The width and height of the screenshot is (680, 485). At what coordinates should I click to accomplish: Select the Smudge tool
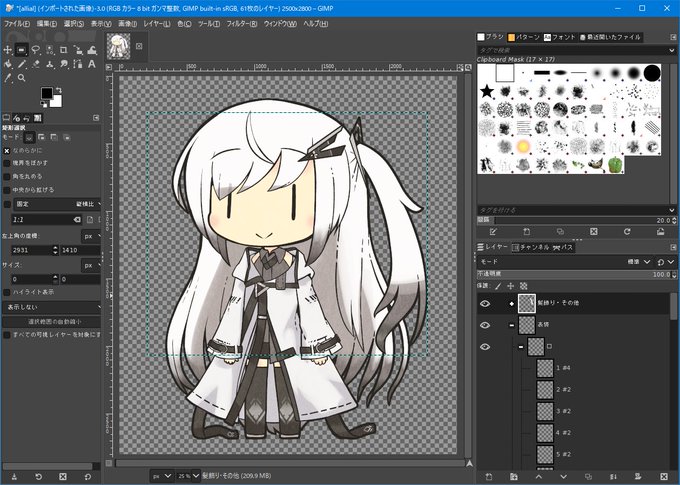63,64
